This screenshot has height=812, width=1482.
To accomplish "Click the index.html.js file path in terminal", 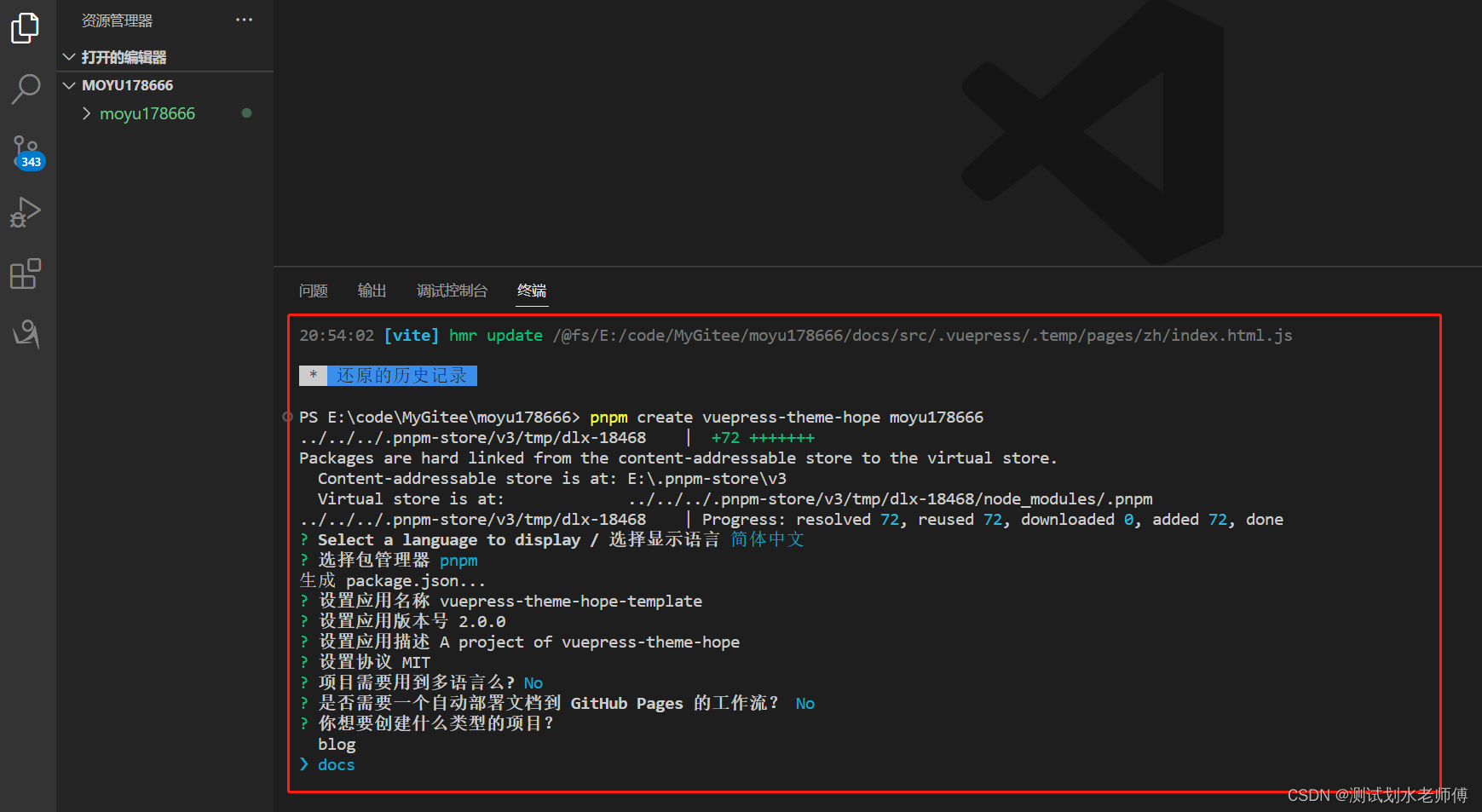I will (x=923, y=335).
